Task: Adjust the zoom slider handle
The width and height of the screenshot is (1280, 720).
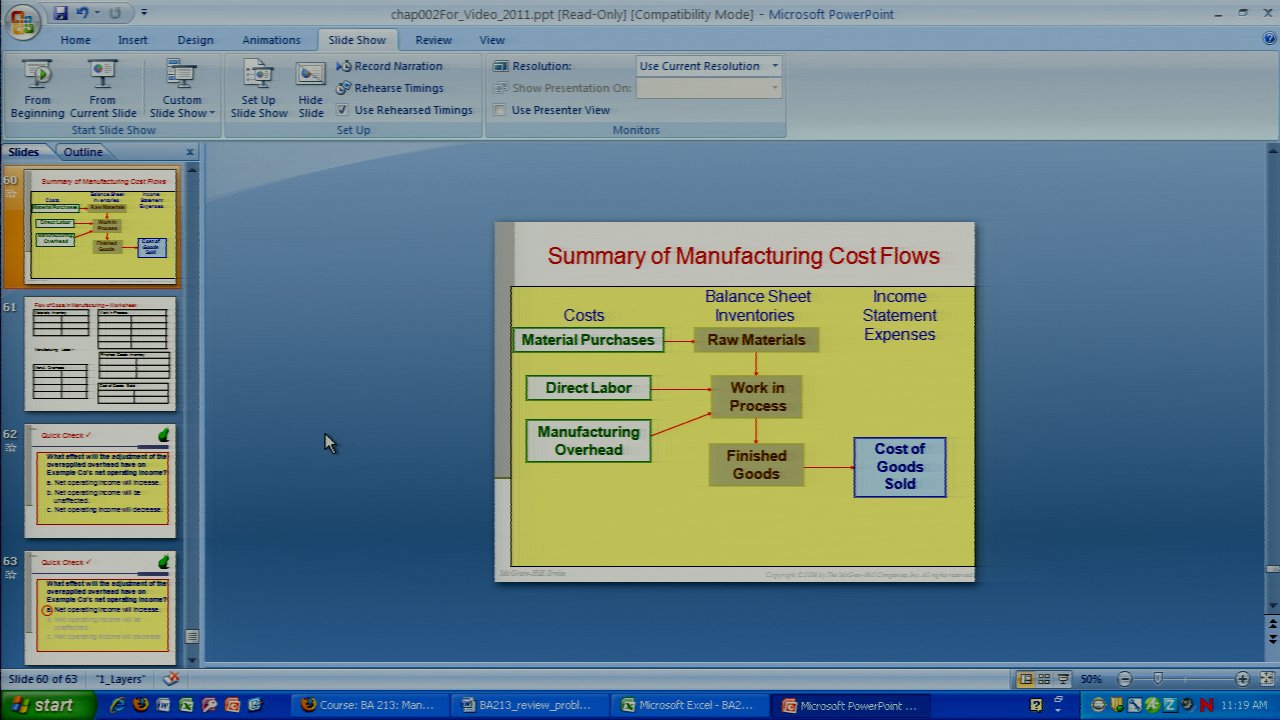Action: (x=1158, y=679)
